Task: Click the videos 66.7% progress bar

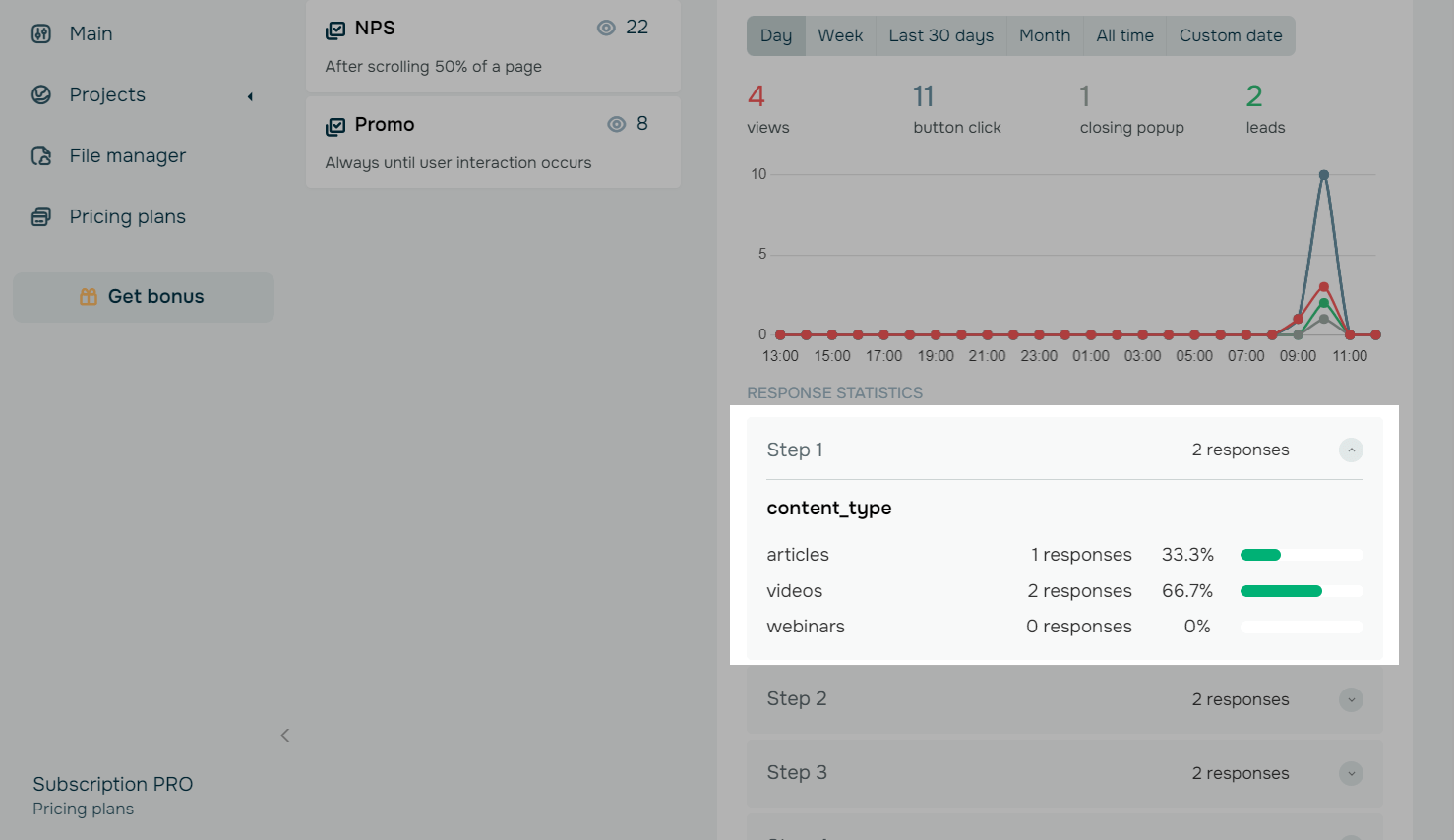Action: [x=1301, y=591]
